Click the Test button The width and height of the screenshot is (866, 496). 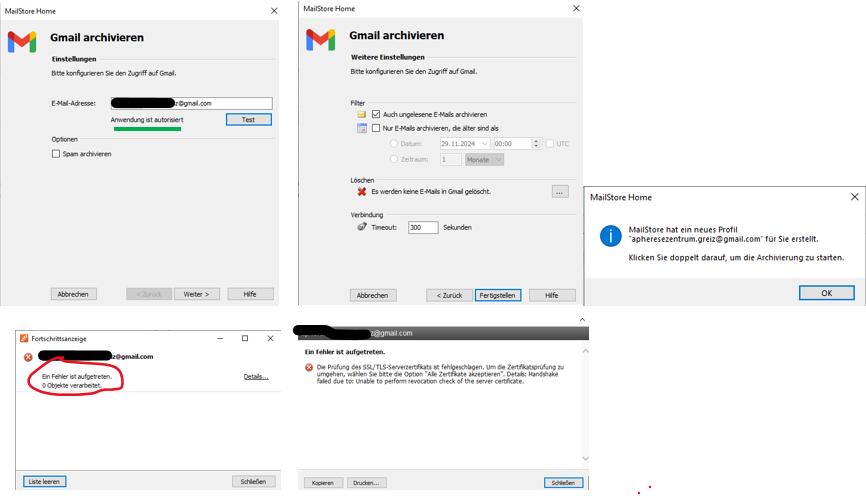click(x=249, y=120)
